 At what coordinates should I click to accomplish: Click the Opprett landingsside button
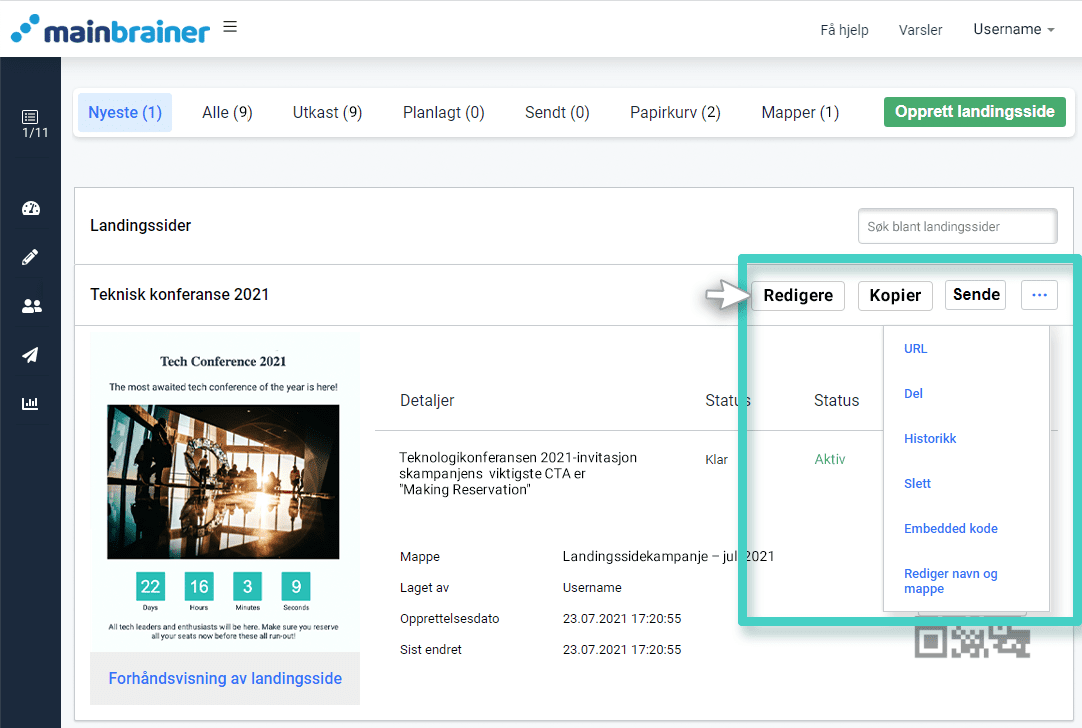pos(974,112)
